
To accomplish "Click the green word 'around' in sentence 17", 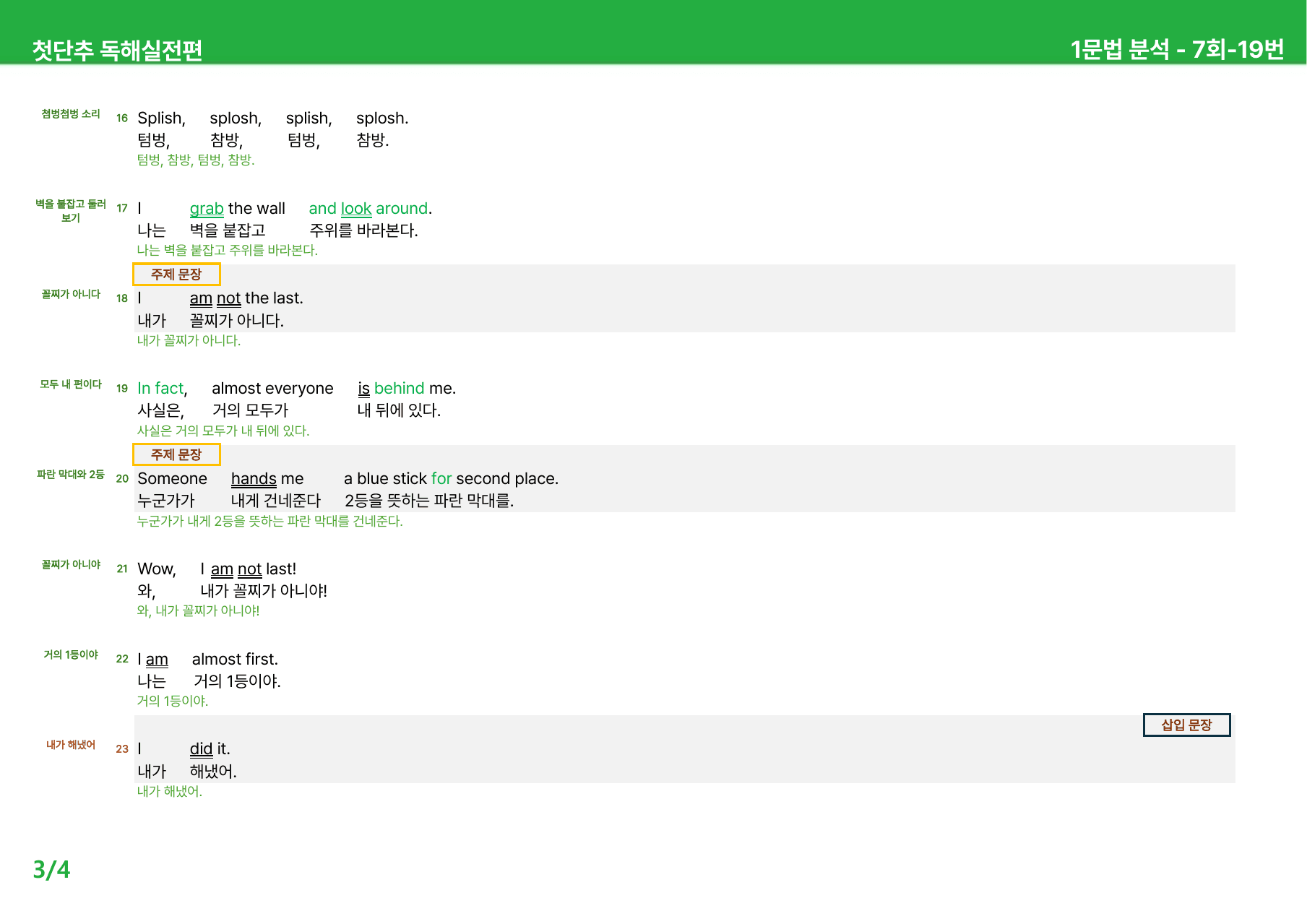I will point(402,209).
